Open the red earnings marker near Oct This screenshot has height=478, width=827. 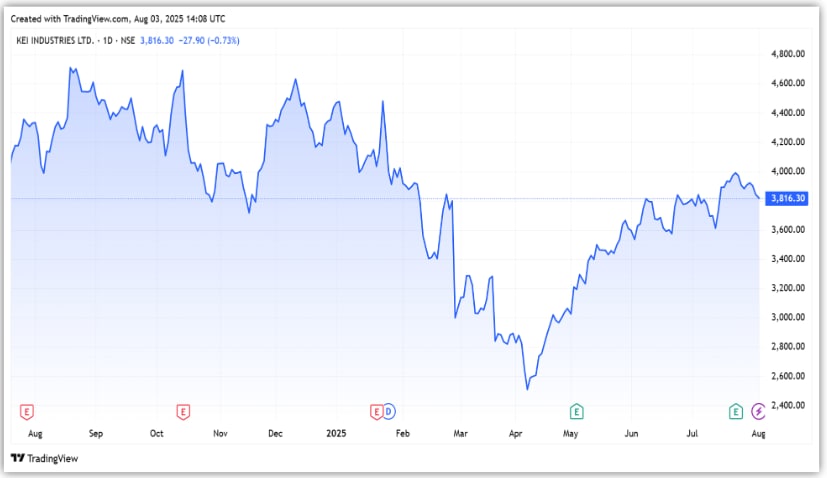pyautogui.click(x=183, y=411)
